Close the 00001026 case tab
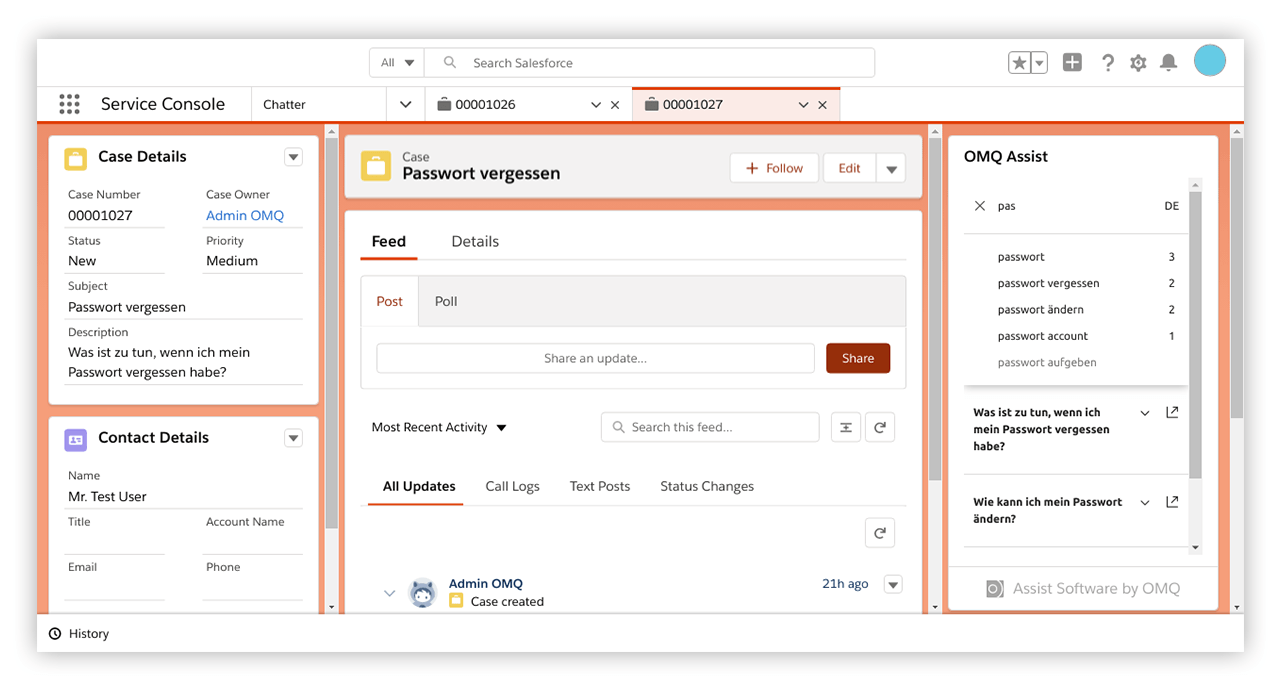The height and width of the screenshot is (690, 1280). tap(615, 105)
